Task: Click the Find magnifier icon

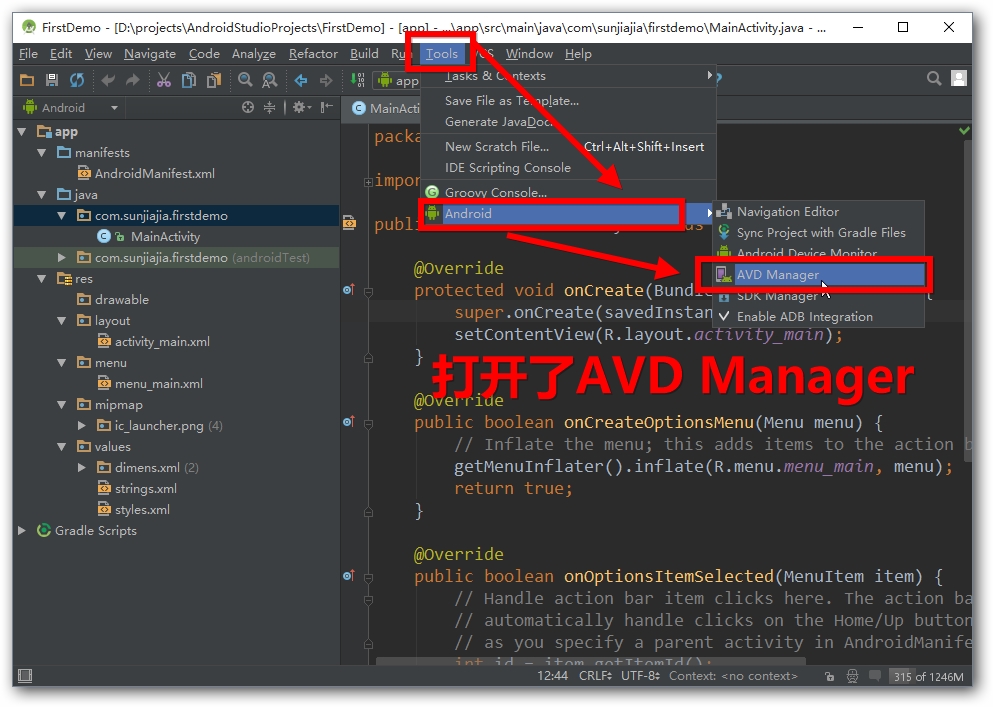Action: (x=245, y=80)
